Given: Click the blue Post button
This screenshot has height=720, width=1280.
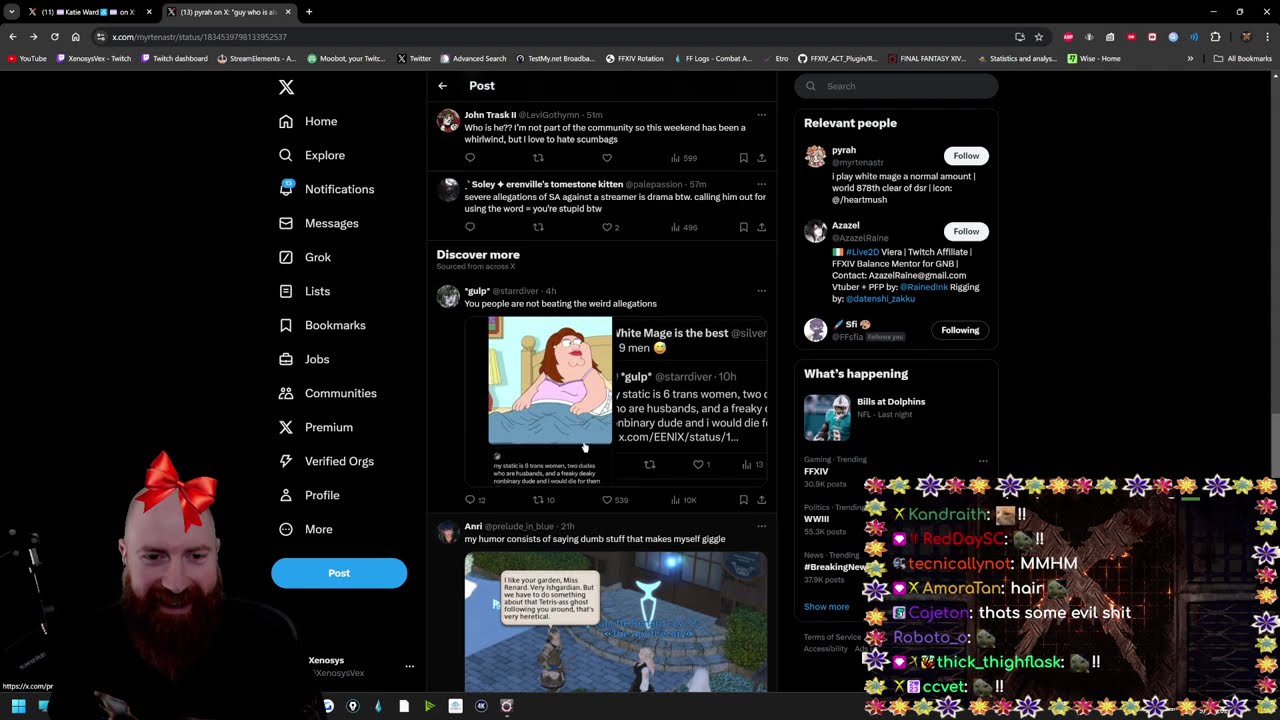Looking at the screenshot, I should [x=339, y=573].
